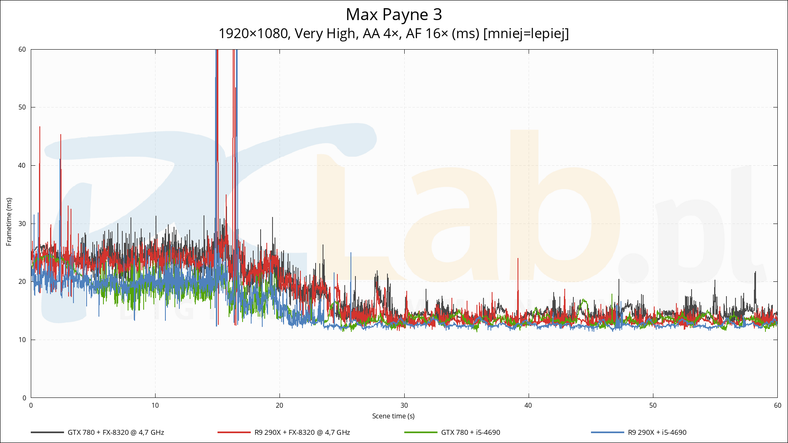Click the x-axis tick label '40'
The image size is (788, 443).
(529, 405)
